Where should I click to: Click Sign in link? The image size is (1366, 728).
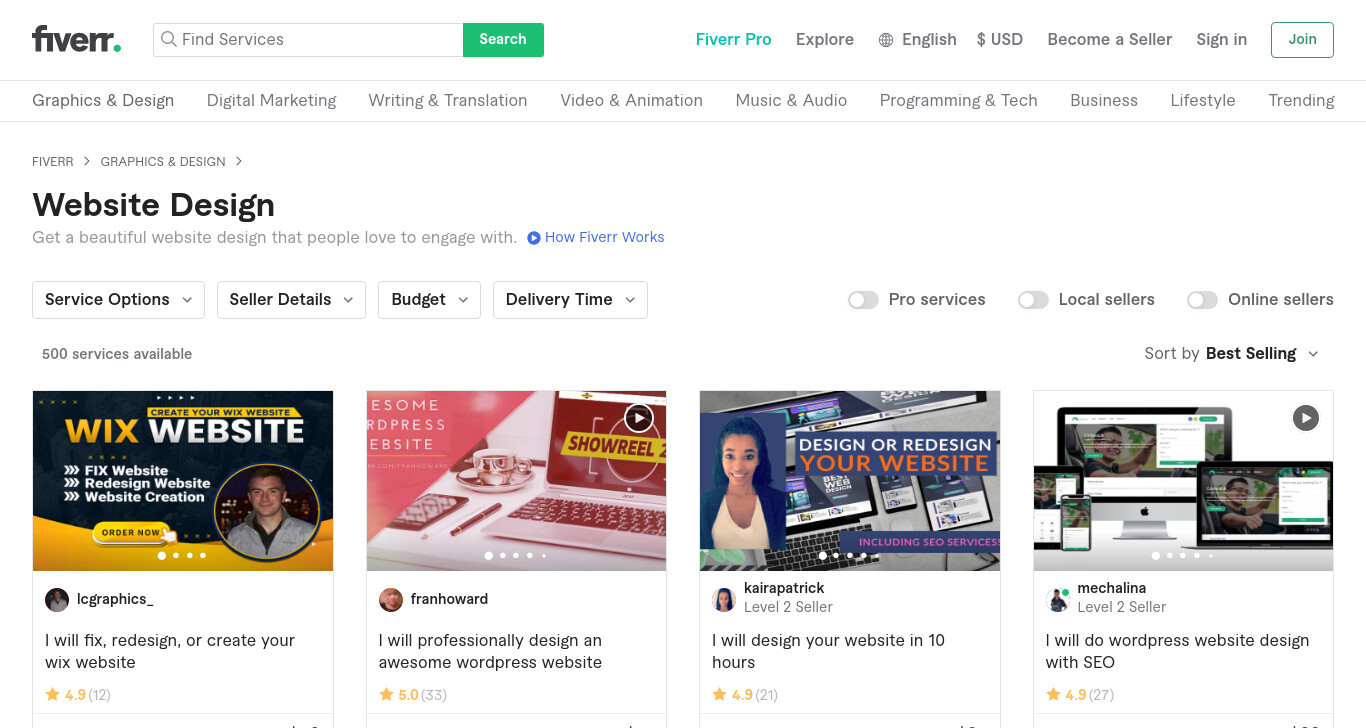[x=1221, y=40]
